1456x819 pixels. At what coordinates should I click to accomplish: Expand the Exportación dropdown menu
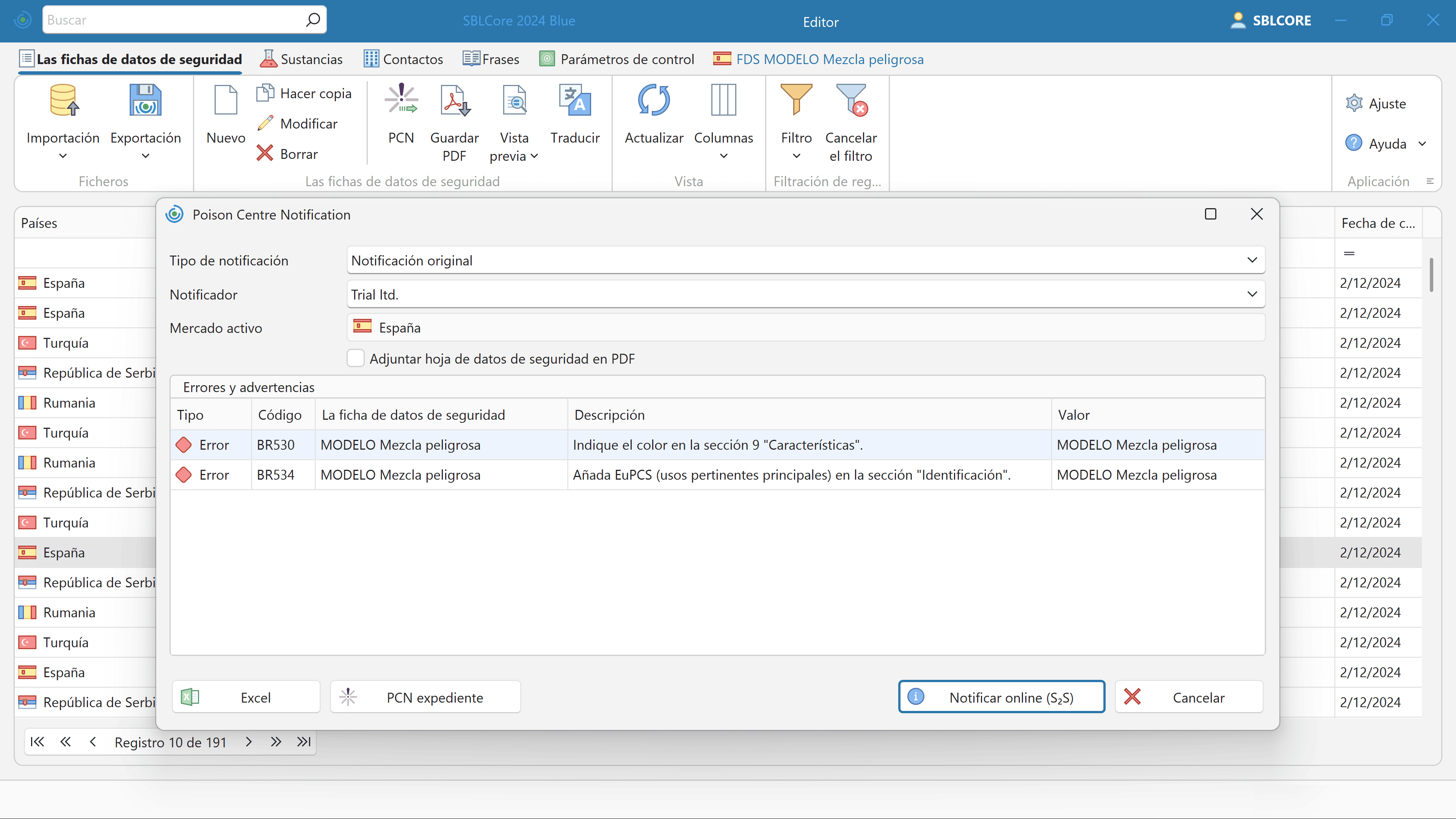coord(145,156)
